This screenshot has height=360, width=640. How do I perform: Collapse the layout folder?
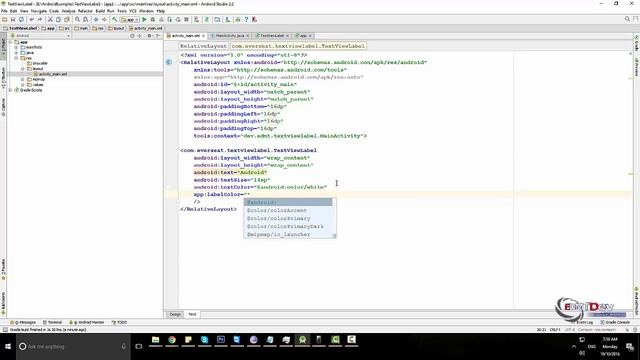tap(23, 69)
